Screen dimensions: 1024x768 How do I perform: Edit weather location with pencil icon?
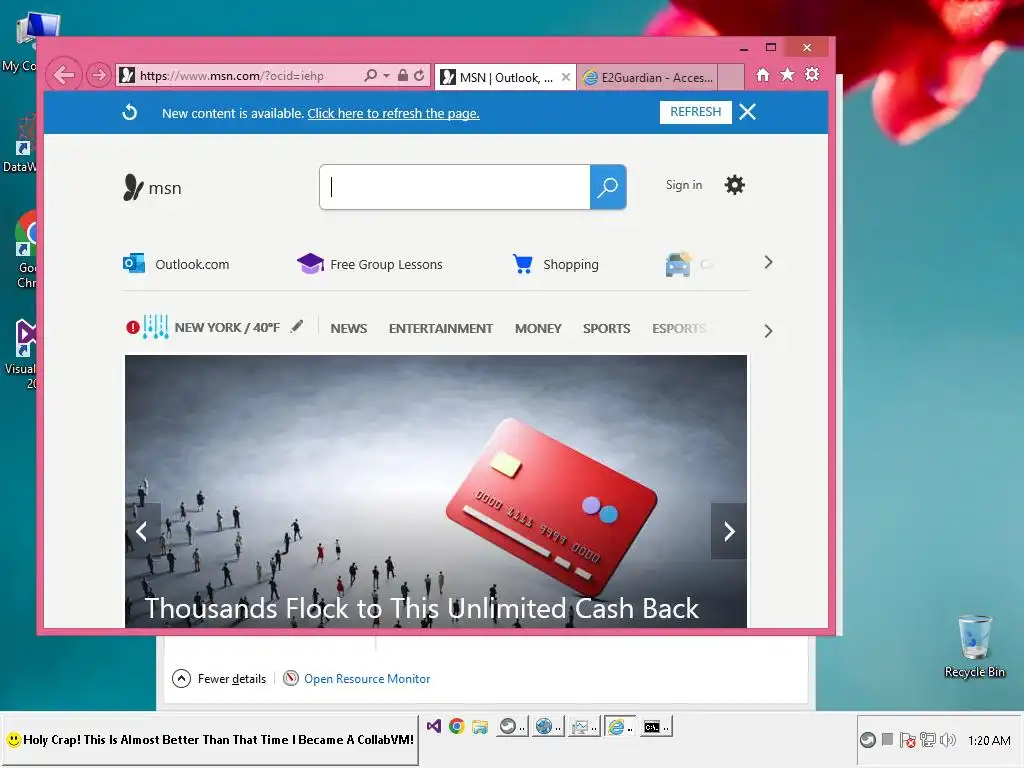[x=297, y=326]
